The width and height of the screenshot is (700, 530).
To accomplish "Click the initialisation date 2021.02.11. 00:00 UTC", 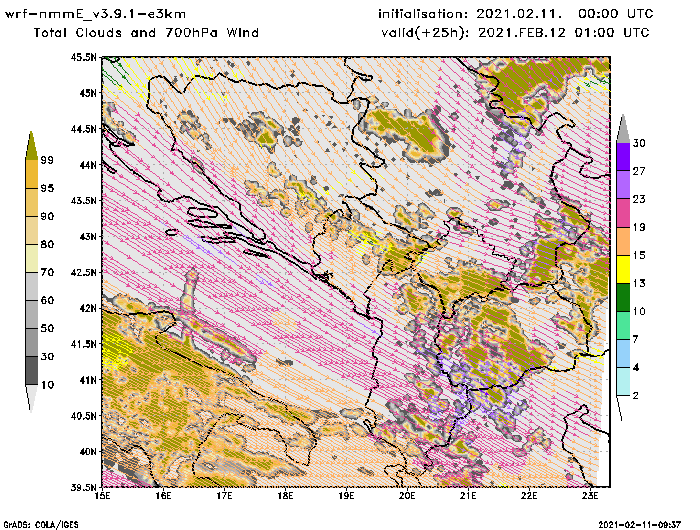I will 565,14.
